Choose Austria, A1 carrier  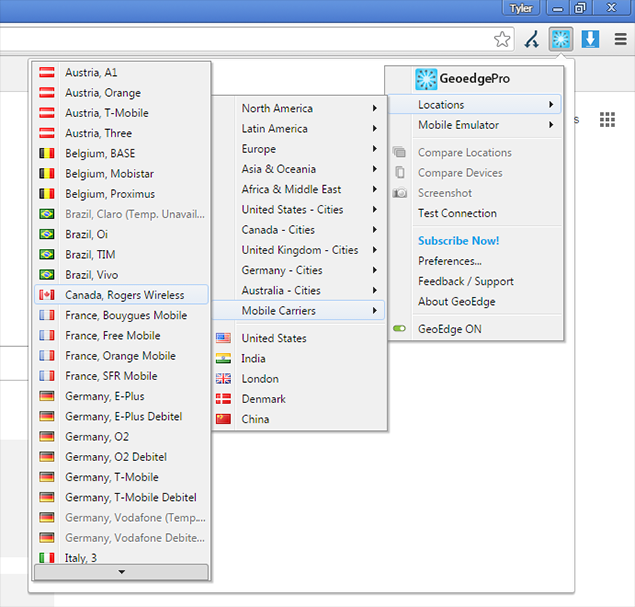[121, 72]
